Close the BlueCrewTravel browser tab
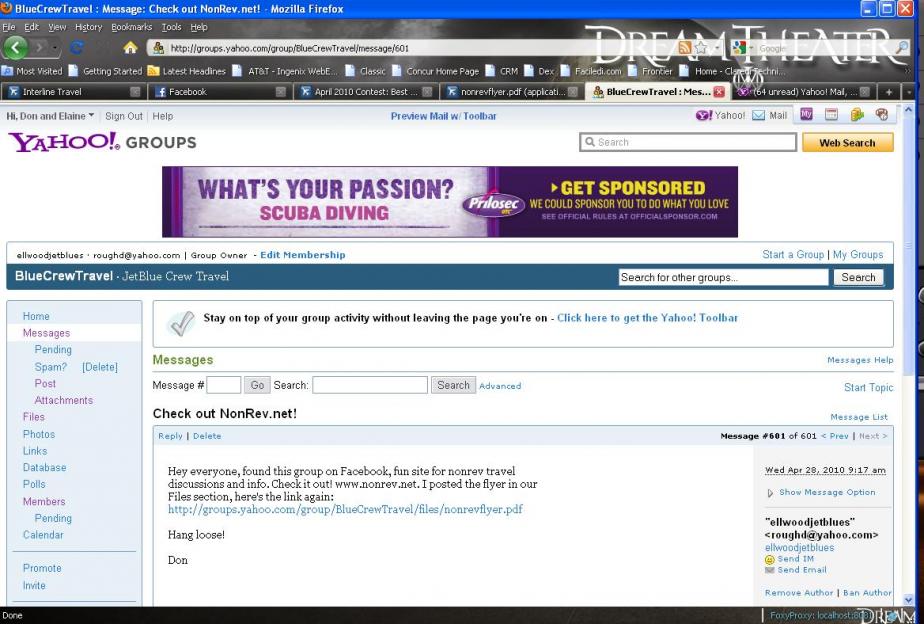This screenshot has height=624, width=924. coord(718,92)
